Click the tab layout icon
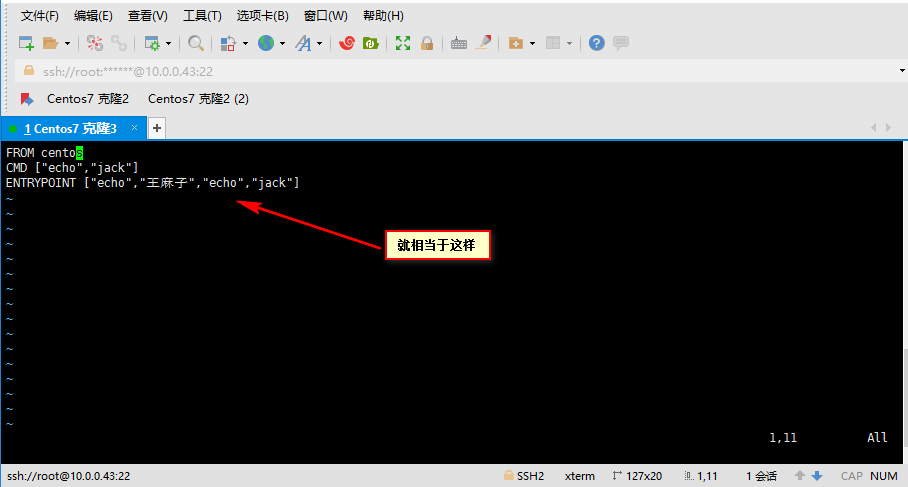This screenshot has width=908, height=487. tap(553, 43)
